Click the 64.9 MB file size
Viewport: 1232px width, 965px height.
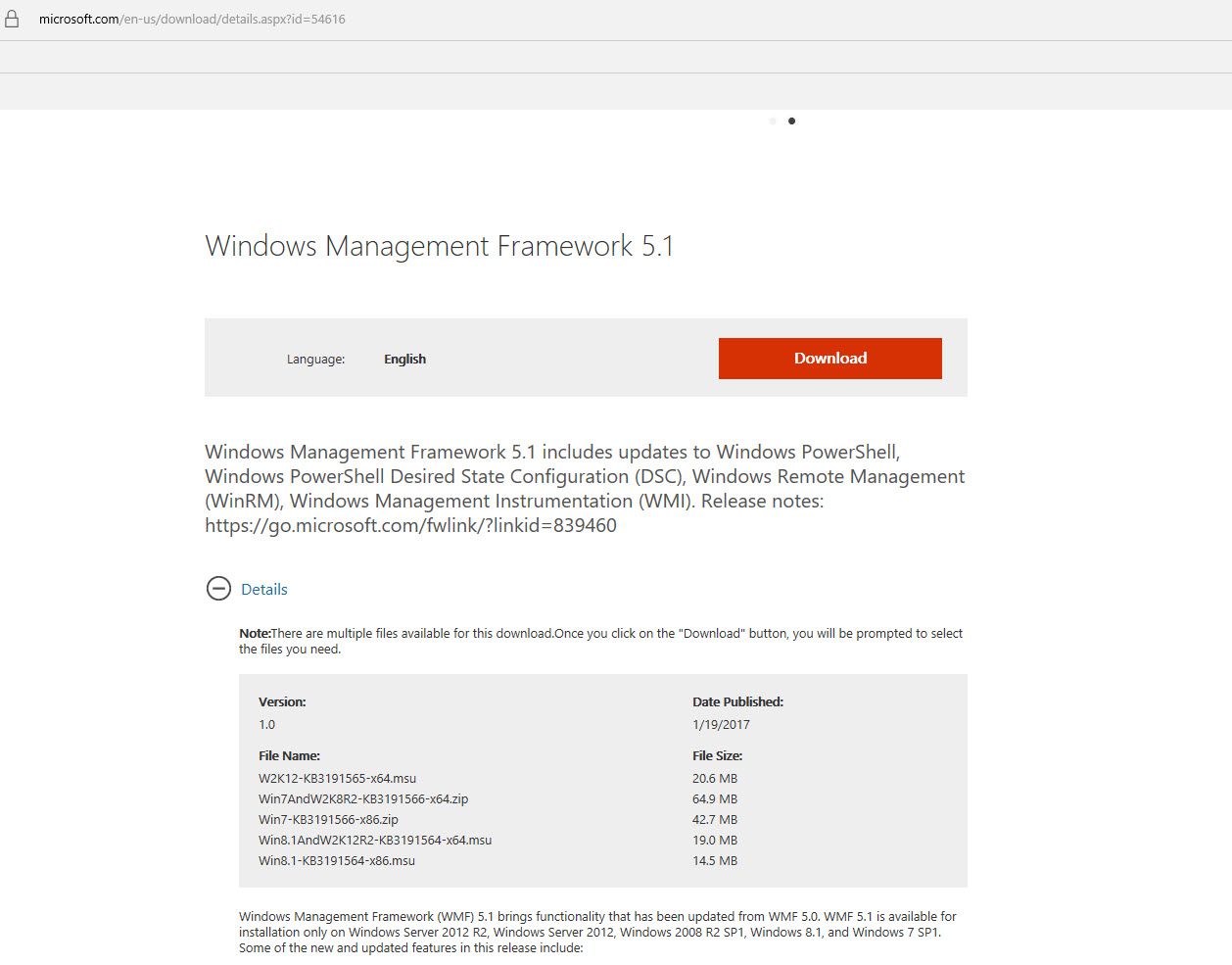pos(715,799)
